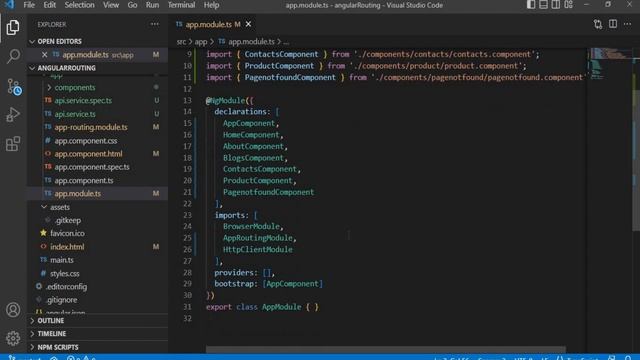
Task: Open the Edit menu
Action: tap(49, 5)
